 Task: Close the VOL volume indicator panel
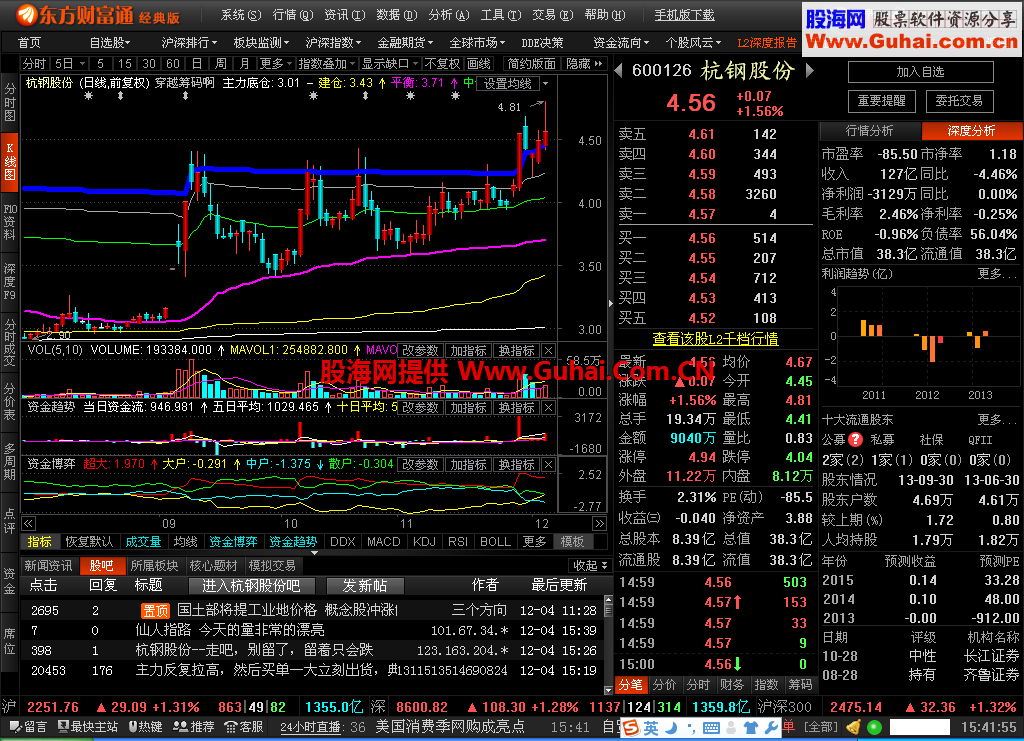coord(547,351)
